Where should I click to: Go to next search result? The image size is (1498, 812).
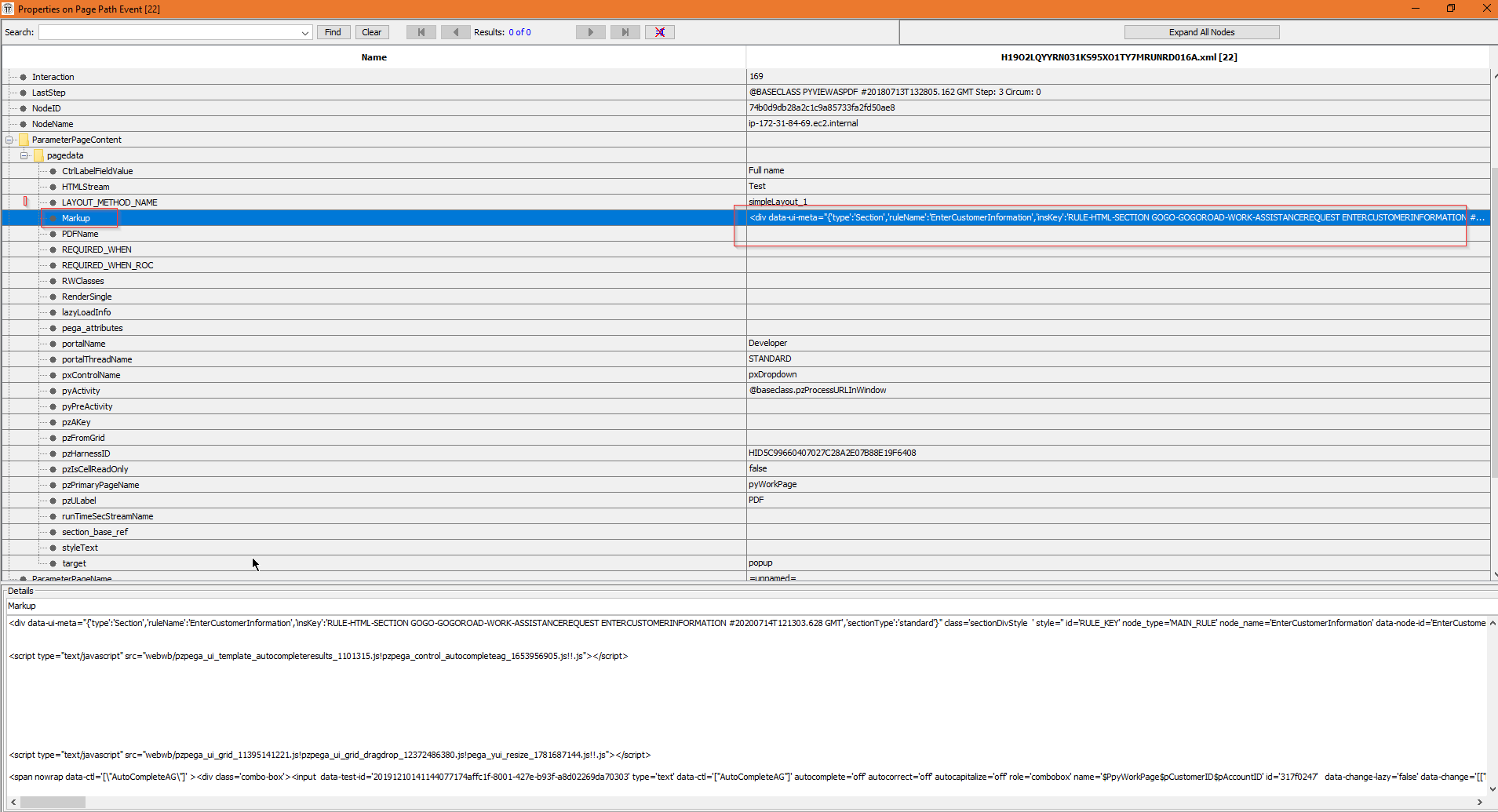point(591,32)
